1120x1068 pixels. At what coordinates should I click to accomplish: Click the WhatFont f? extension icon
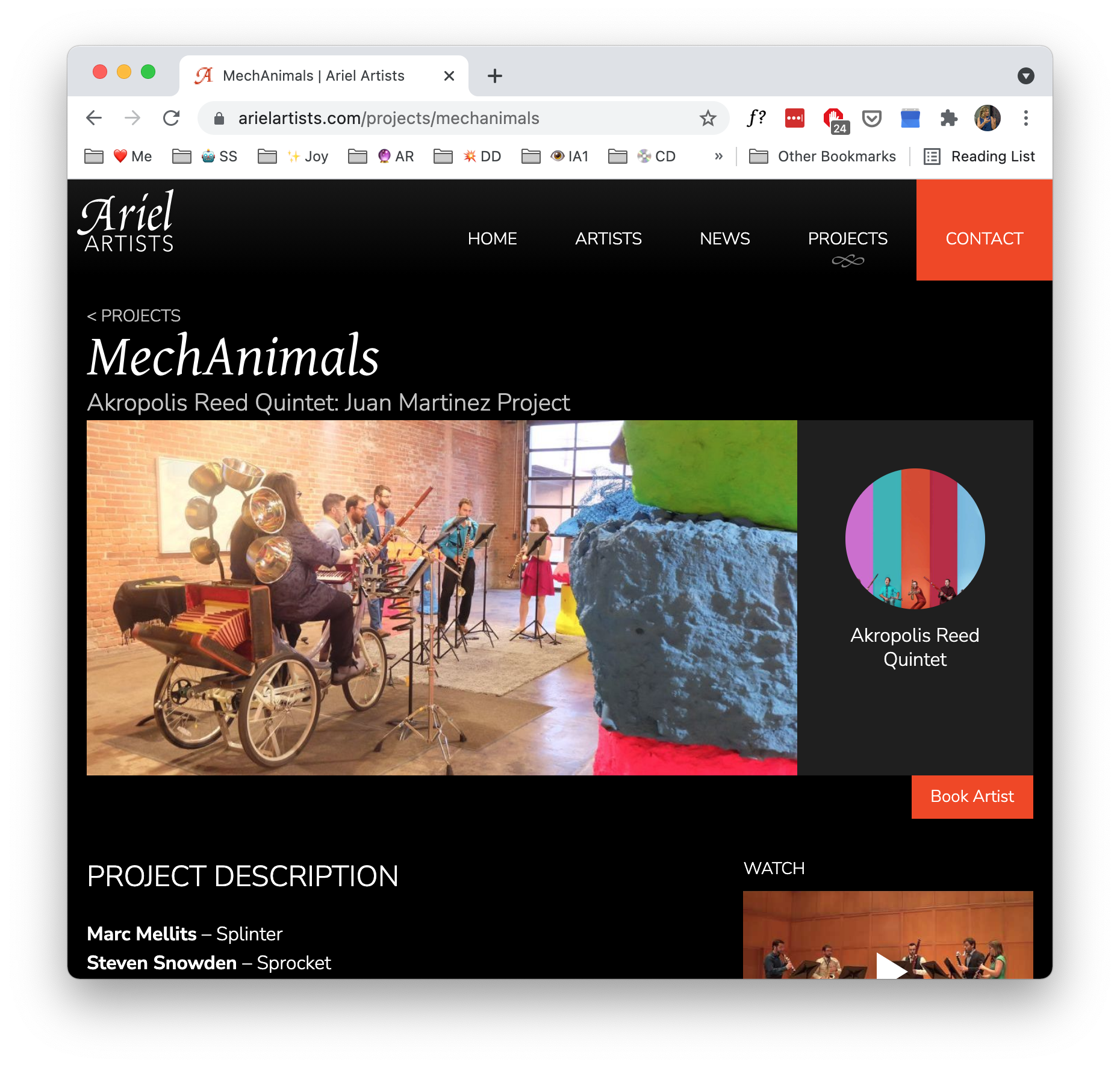pos(756,118)
